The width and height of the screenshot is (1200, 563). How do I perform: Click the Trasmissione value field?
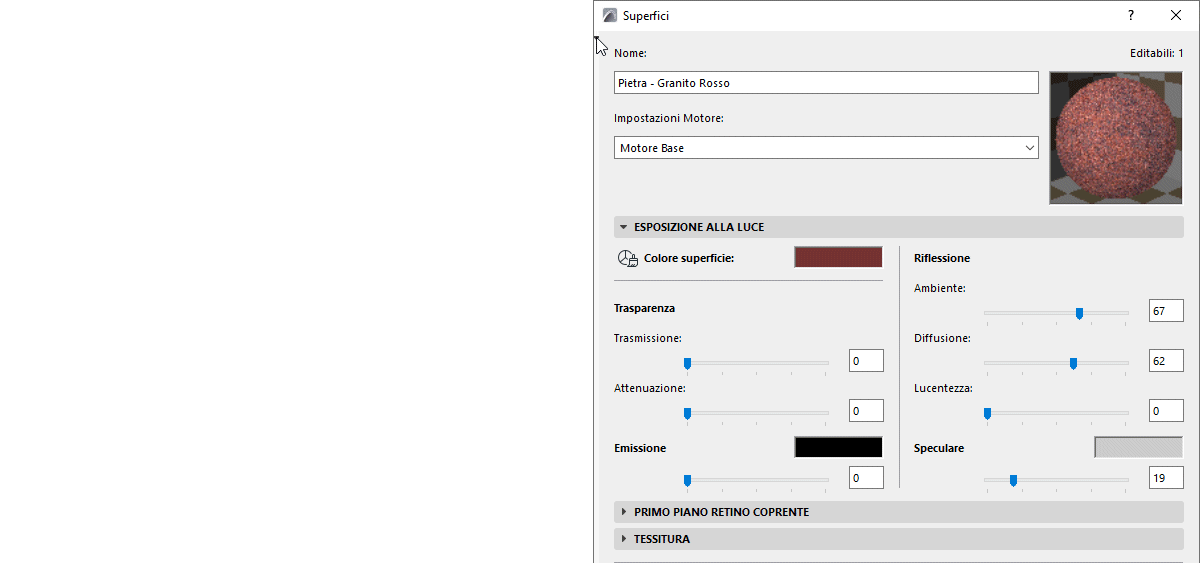pyautogui.click(x=866, y=360)
